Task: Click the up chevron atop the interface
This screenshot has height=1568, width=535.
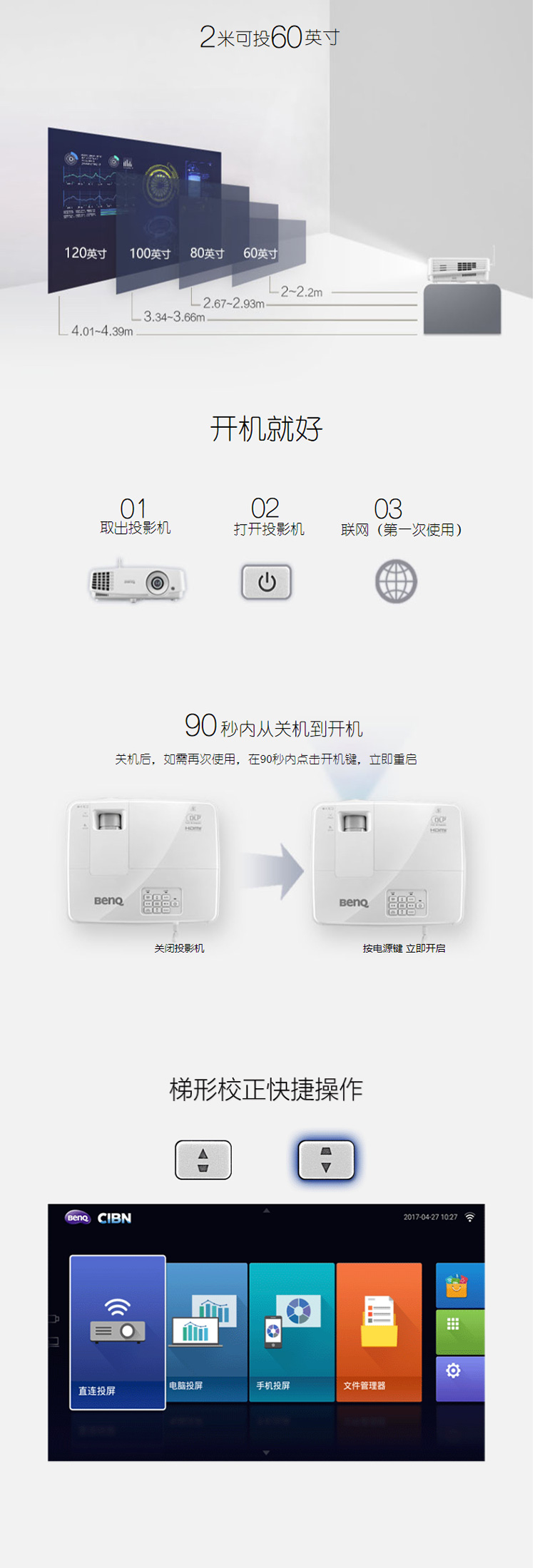Action: click(x=266, y=1210)
